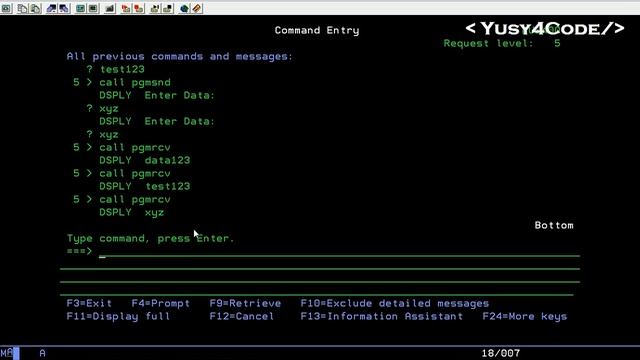Click the F4=Prompt function key label
This screenshot has height=360, width=640.
pyautogui.click(x=161, y=303)
